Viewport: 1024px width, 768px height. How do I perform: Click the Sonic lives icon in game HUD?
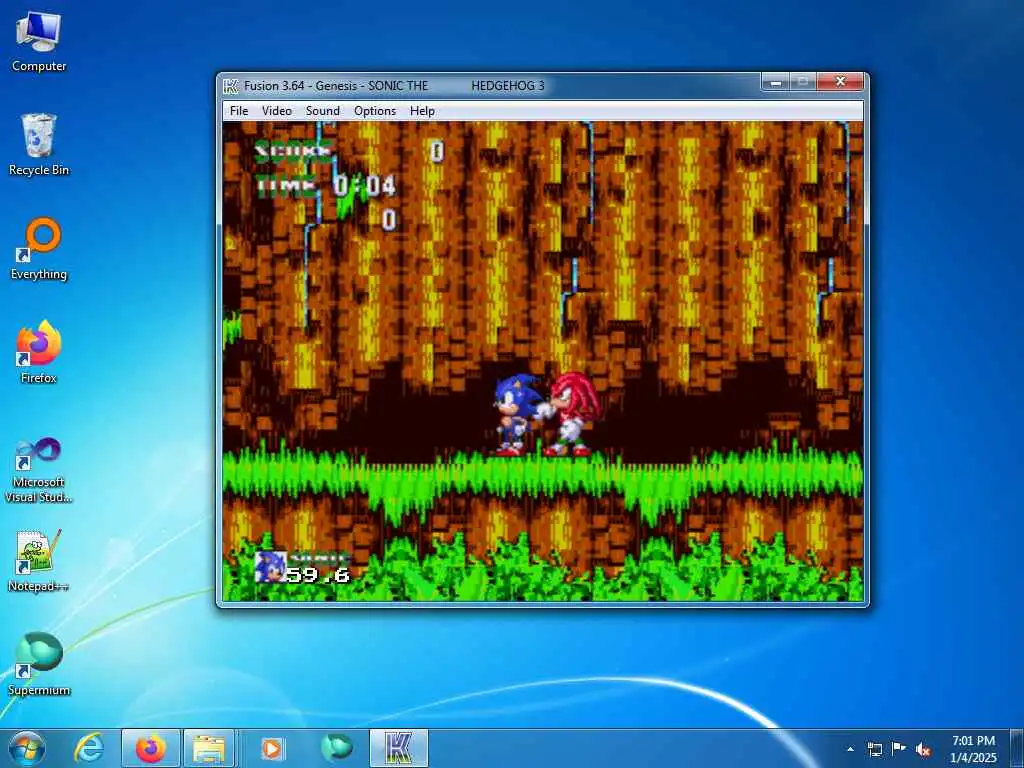coord(269,567)
